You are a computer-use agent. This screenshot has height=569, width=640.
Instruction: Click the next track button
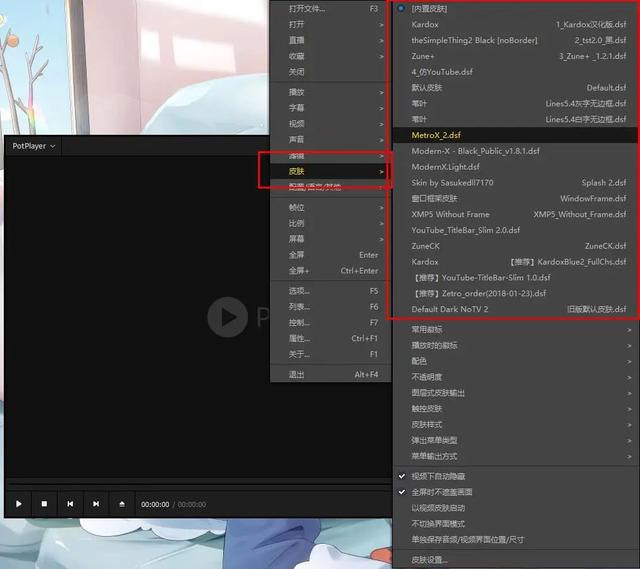(96, 504)
